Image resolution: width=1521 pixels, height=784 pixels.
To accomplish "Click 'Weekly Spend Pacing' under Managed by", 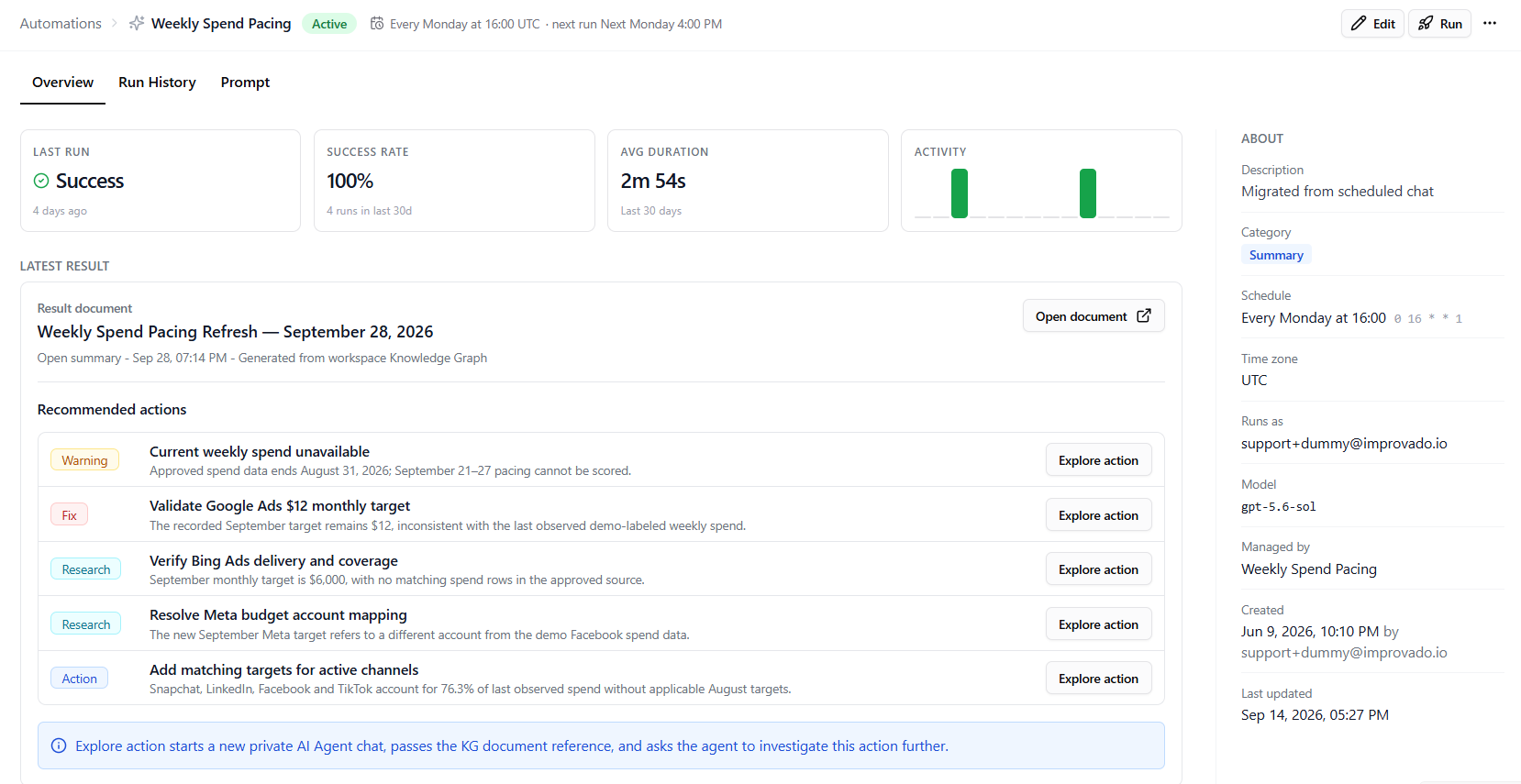I will tap(1309, 569).
